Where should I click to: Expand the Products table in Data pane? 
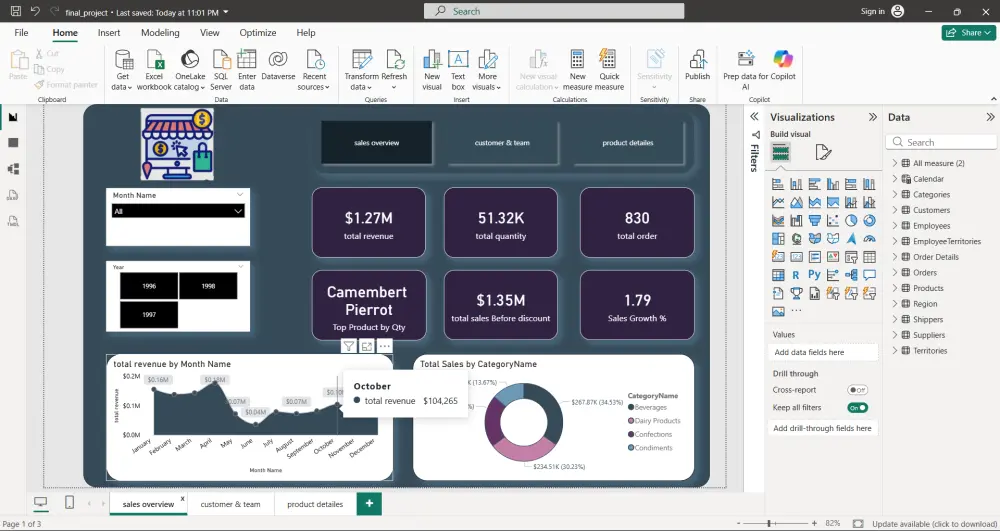[895, 288]
